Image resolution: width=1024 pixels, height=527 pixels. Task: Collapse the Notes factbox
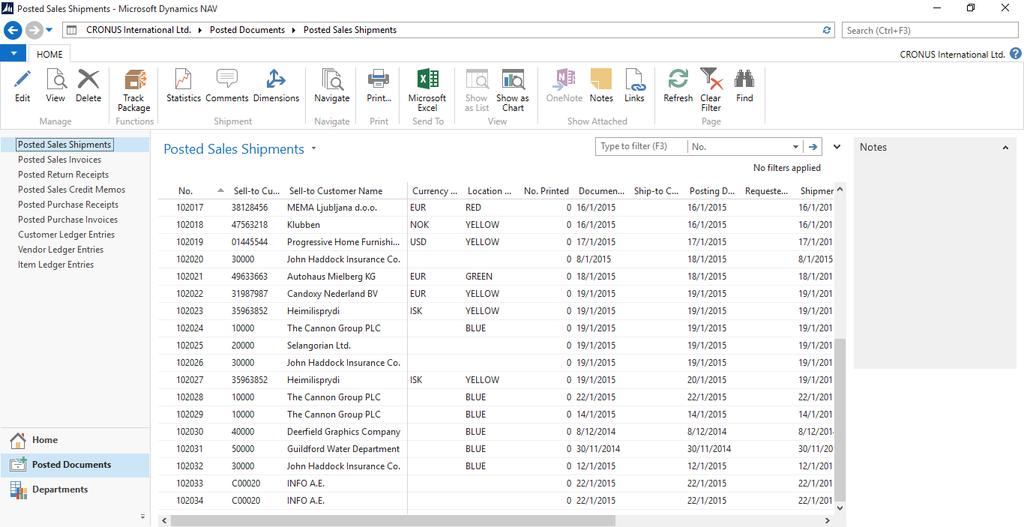(1005, 148)
